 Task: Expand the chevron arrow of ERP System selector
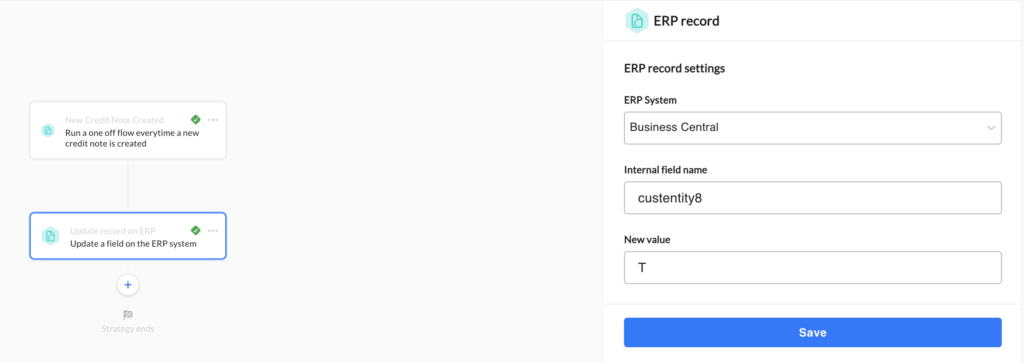coord(991,128)
